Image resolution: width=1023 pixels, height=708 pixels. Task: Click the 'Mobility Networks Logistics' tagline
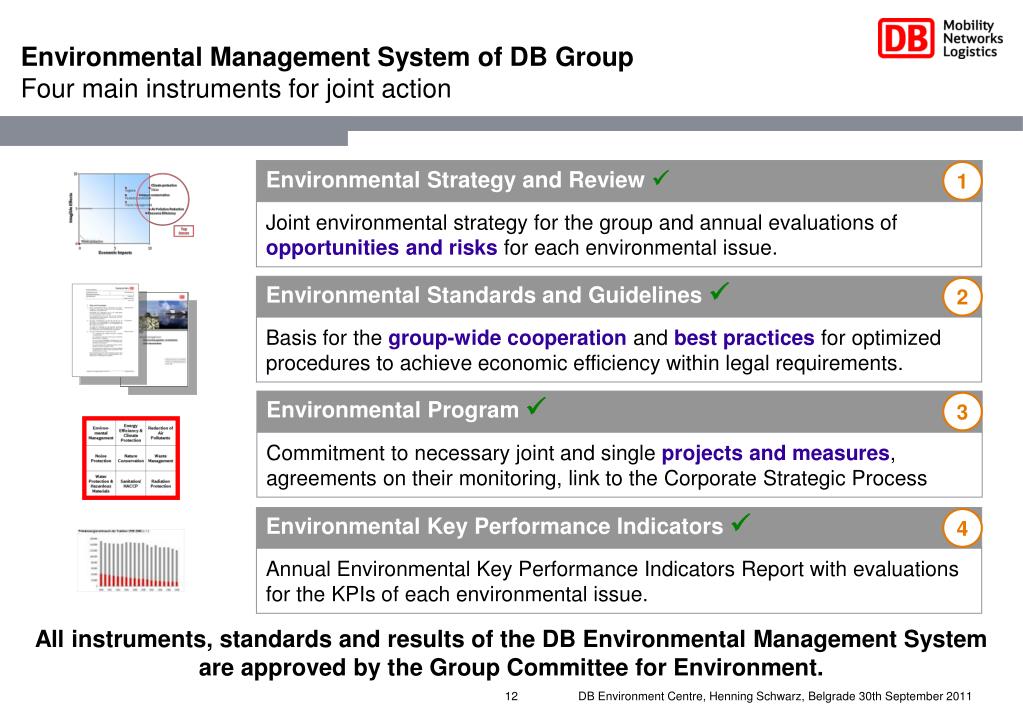tap(973, 38)
